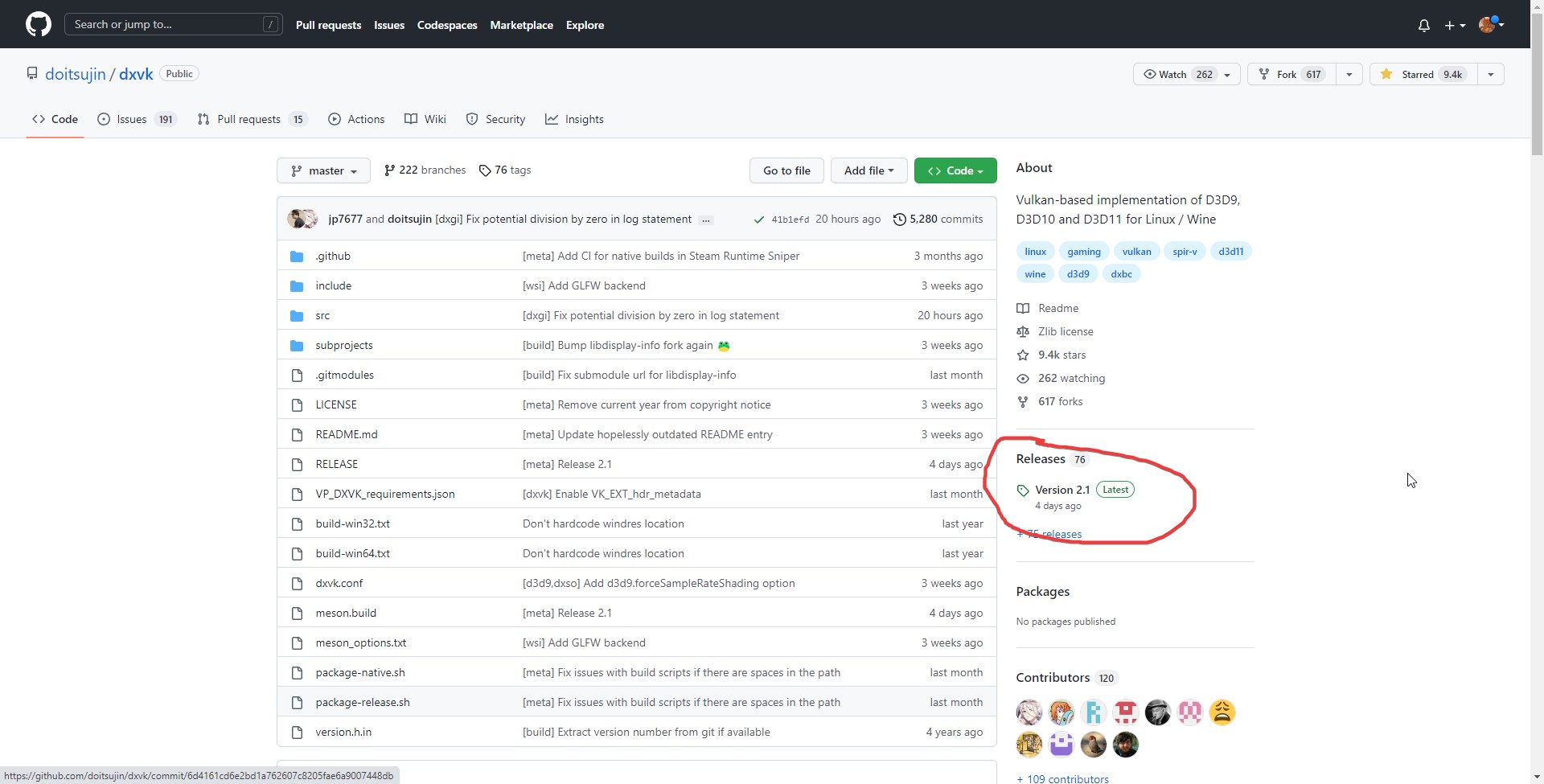This screenshot has height=784, width=1544.
Task: Open the notifications bell
Action: click(x=1423, y=25)
